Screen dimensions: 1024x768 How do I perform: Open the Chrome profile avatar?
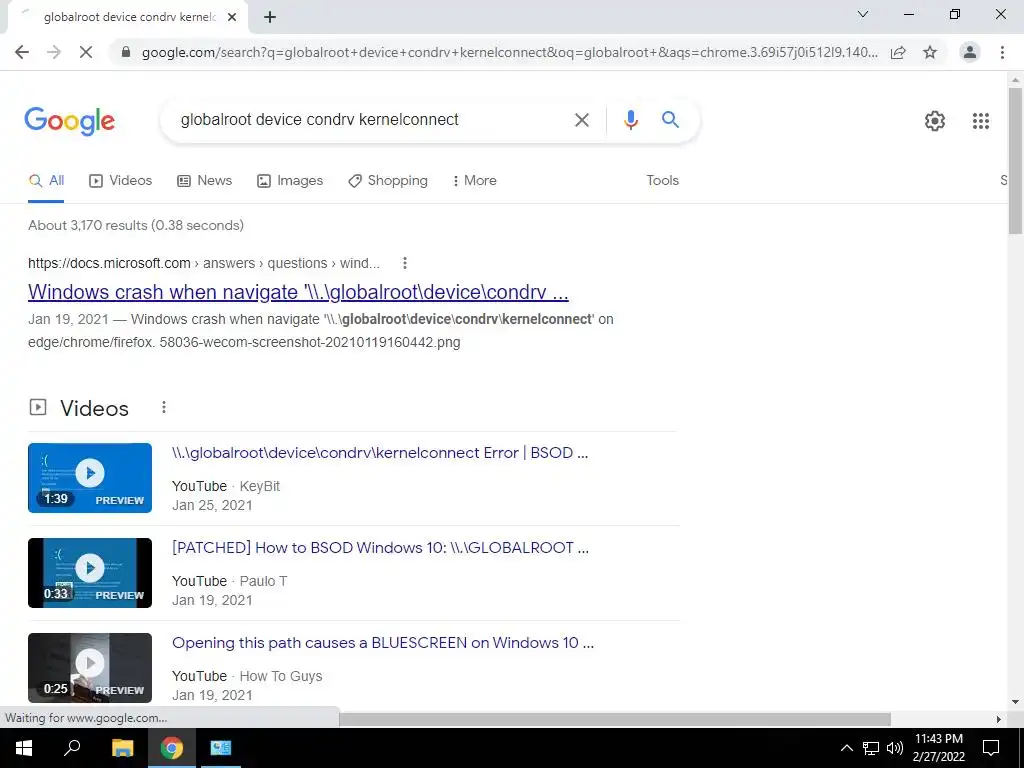click(970, 52)
